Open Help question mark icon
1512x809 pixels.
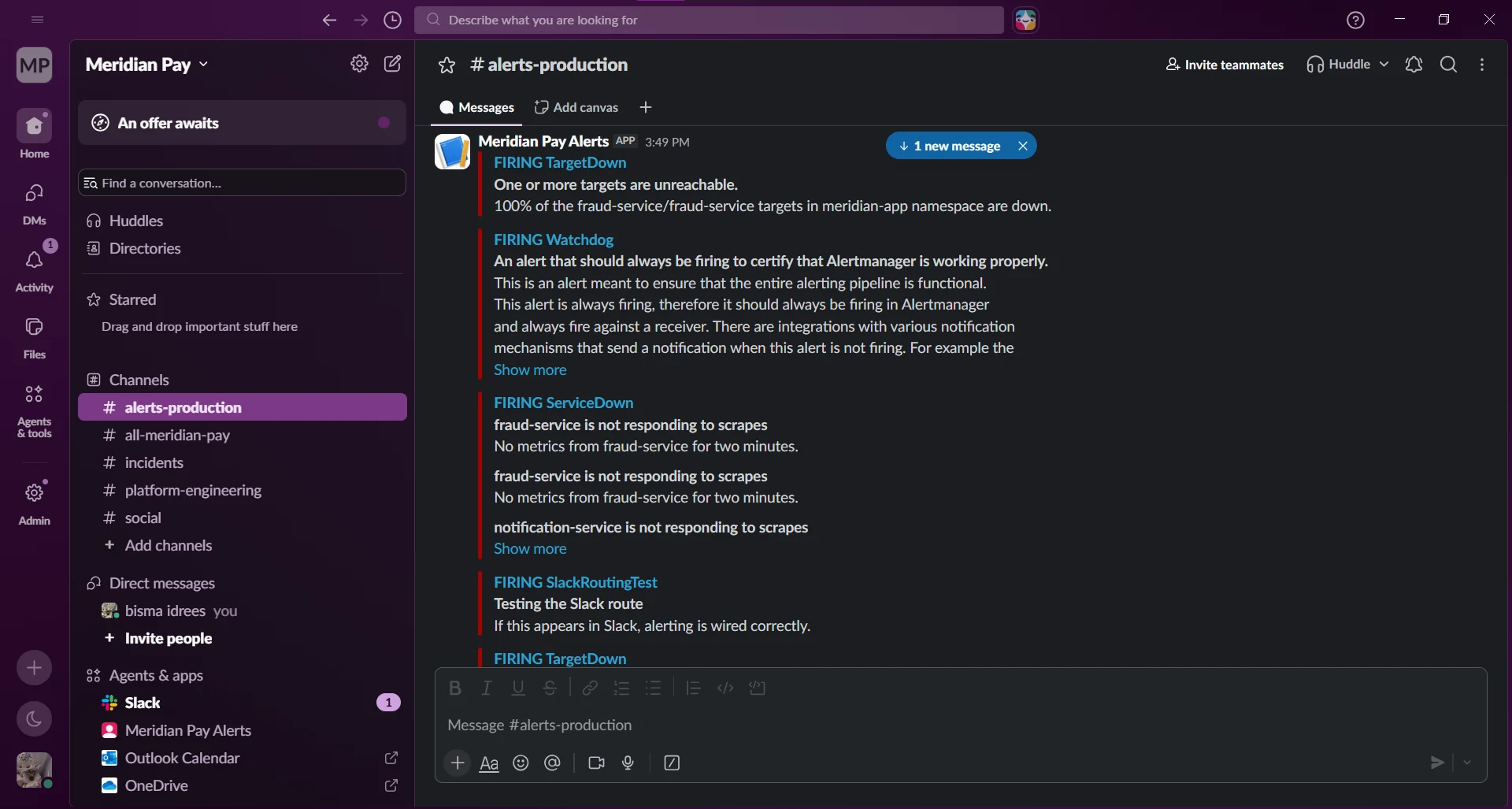[1354, 20]
